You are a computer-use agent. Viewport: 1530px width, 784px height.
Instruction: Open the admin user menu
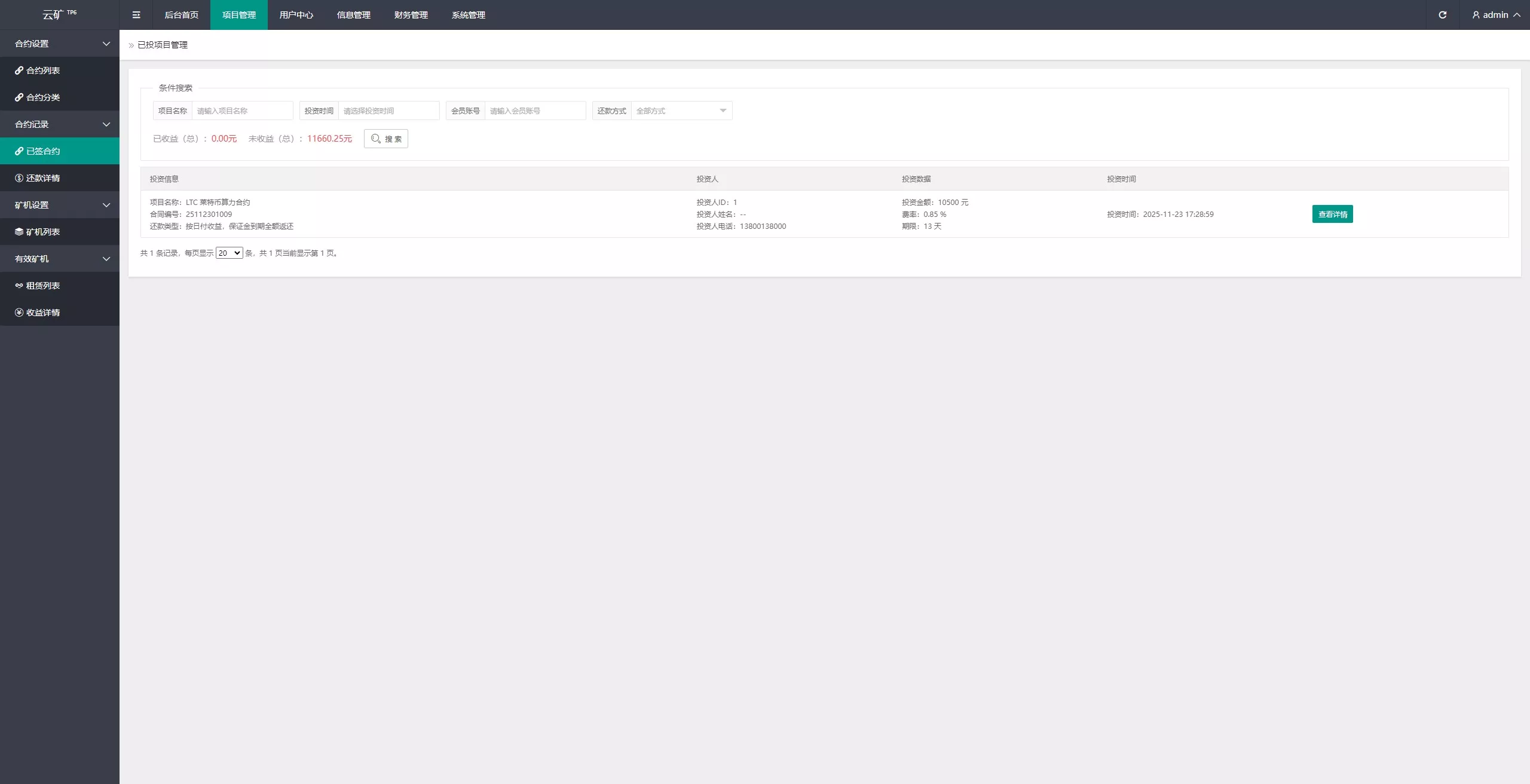[x=1496, y=15]
